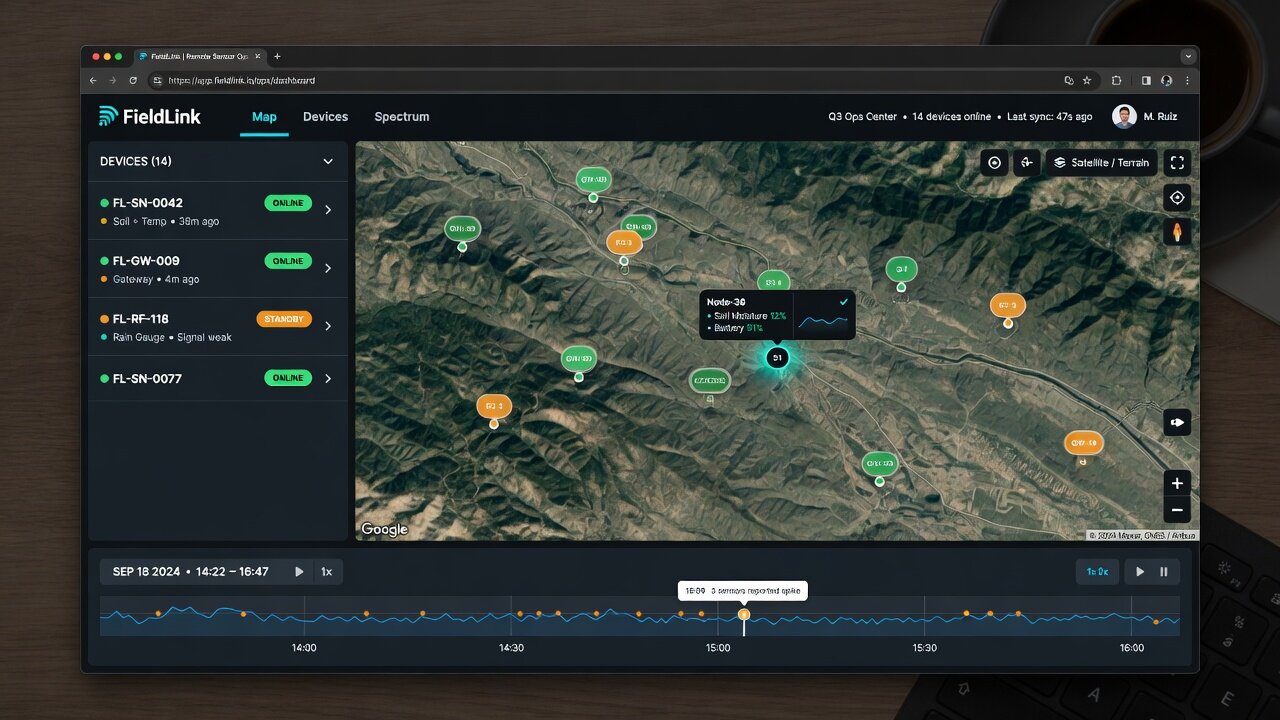The width and height of the screenshot is (1280, 720).
Task: Click STANDBY badge on FL-RF-118
Action: point(284,320)
